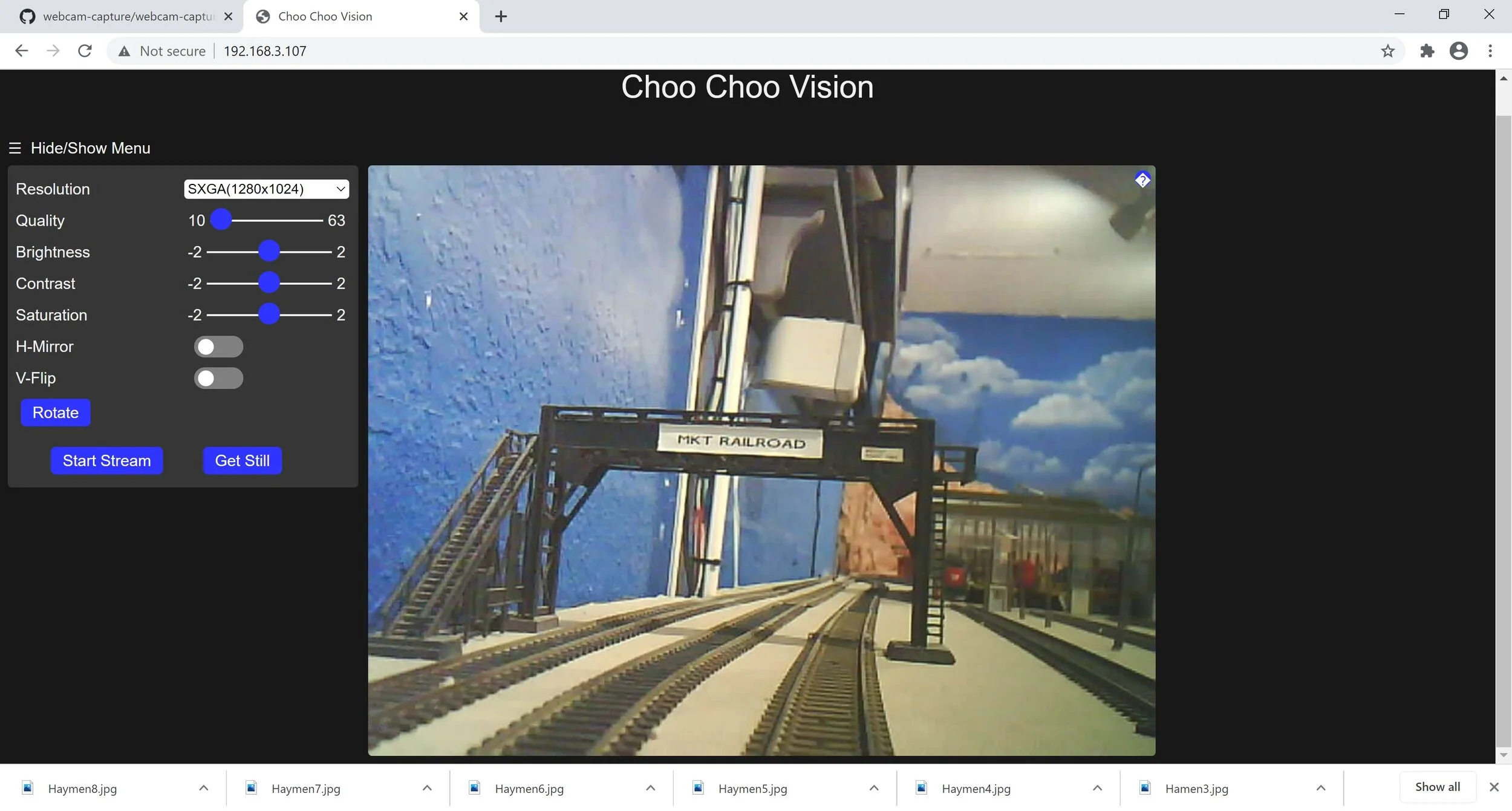Switch to the webcam-capture GitHub tab

[x=121, y=16]
